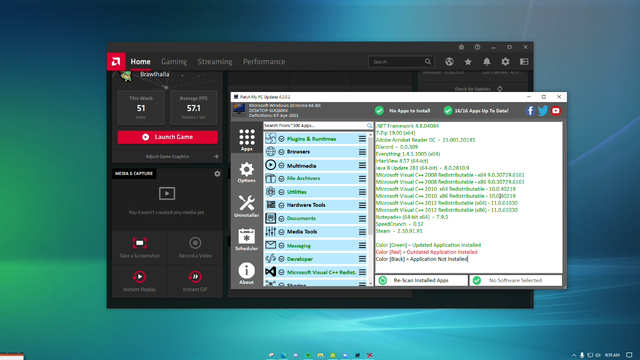Click the No Software Selected button

516,280
